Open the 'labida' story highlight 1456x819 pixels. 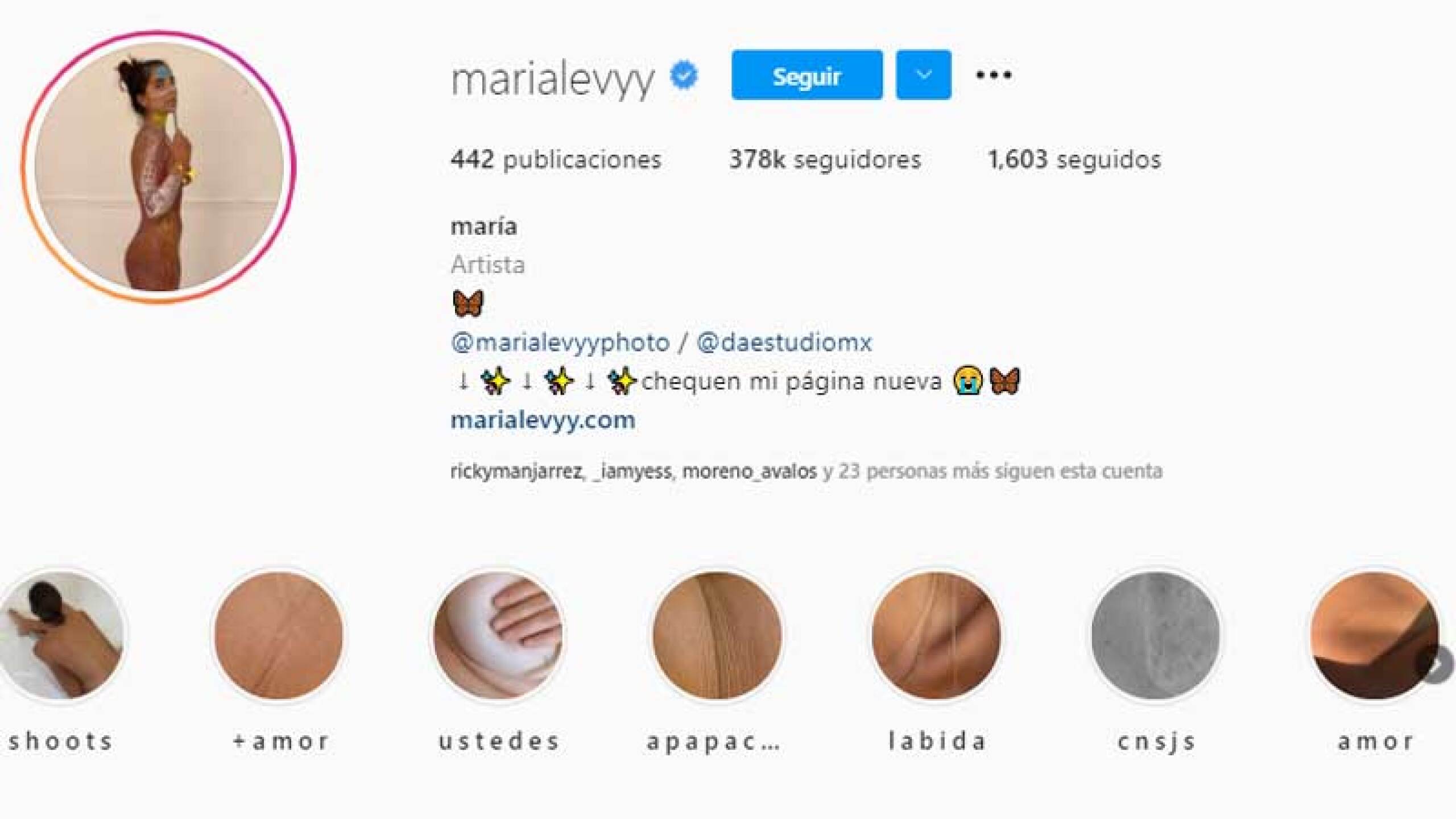point(937,635)
